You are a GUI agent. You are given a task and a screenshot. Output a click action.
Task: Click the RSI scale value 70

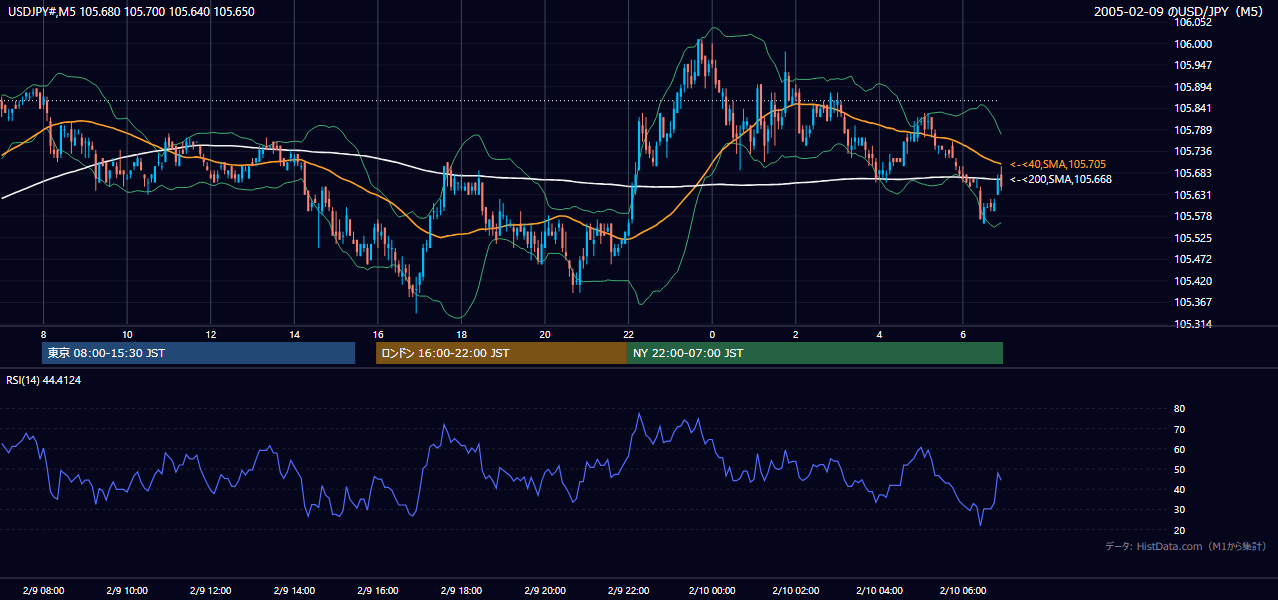coord(1180,429)
